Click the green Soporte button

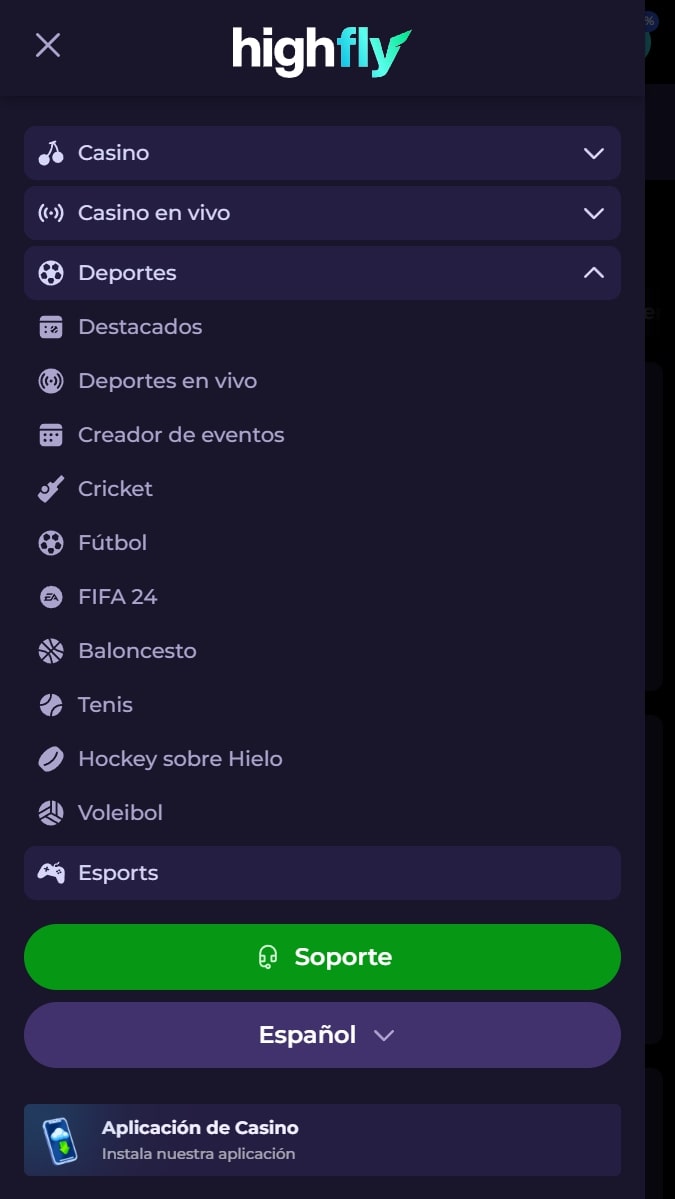click(x=322, y=957)
